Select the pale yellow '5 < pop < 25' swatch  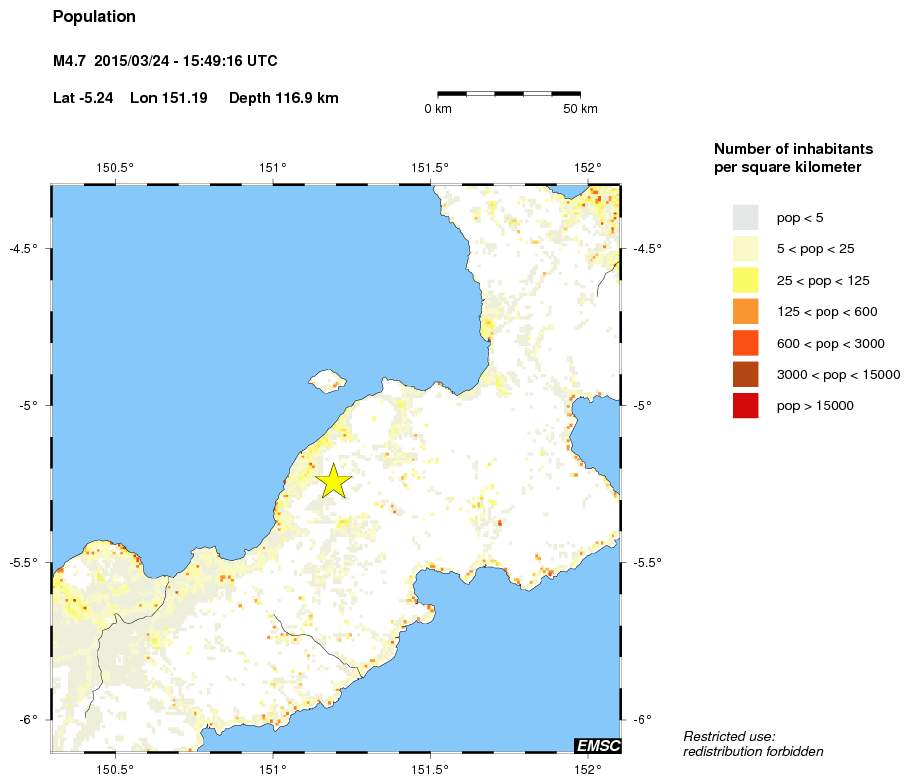[746, 248]
